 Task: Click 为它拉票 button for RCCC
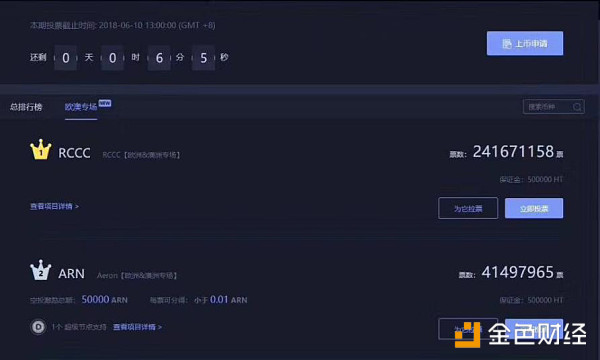pyautogui.click(x=468, y=208)
